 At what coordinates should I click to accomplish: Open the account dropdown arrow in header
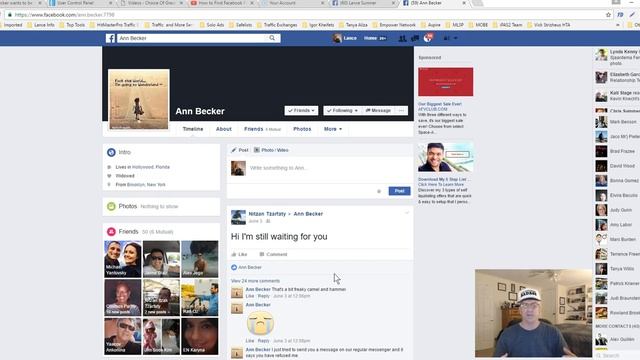pyautogui.click(x=456, y=38)
